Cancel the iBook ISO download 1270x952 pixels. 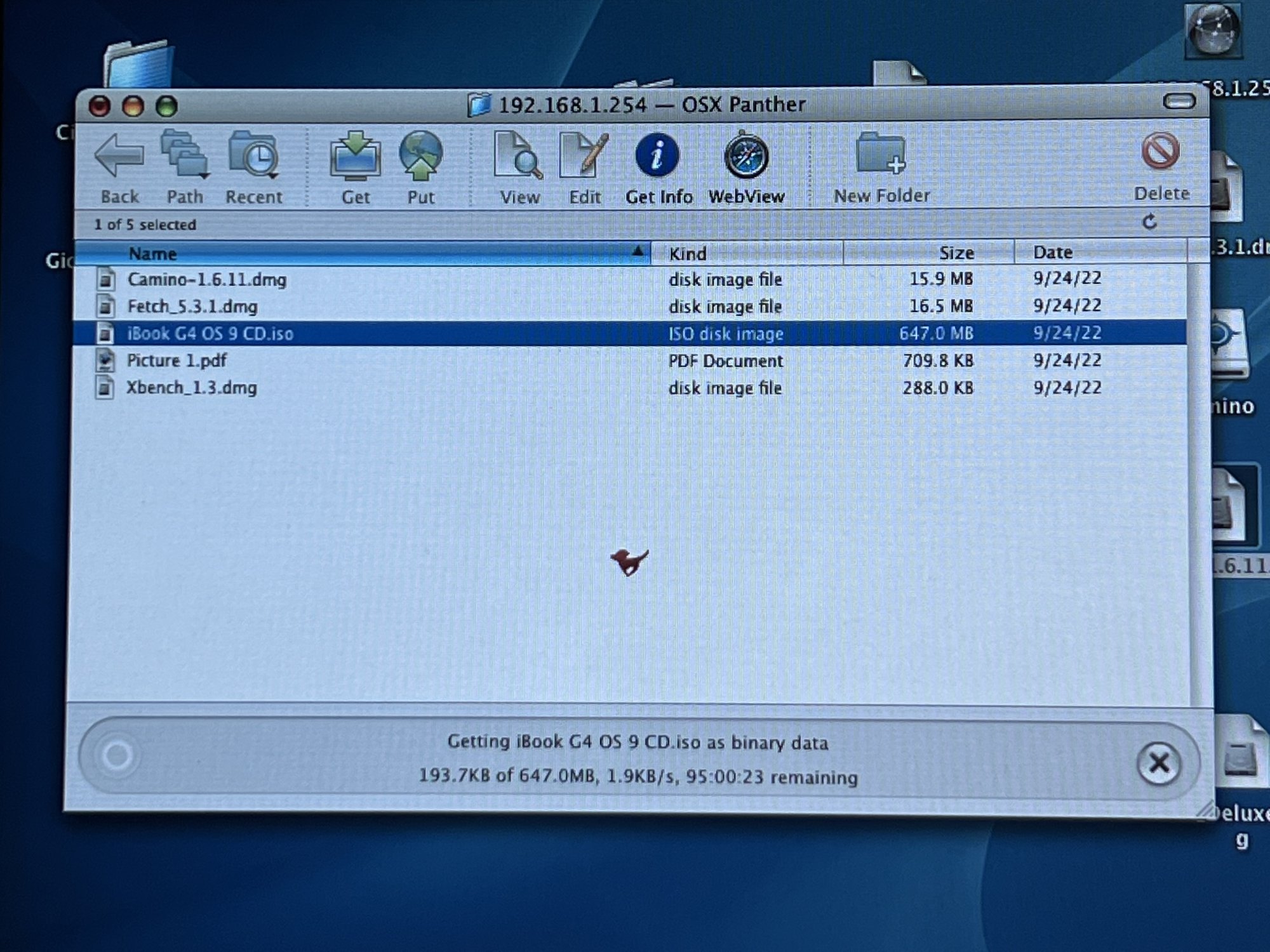(x=1158, y=764)
